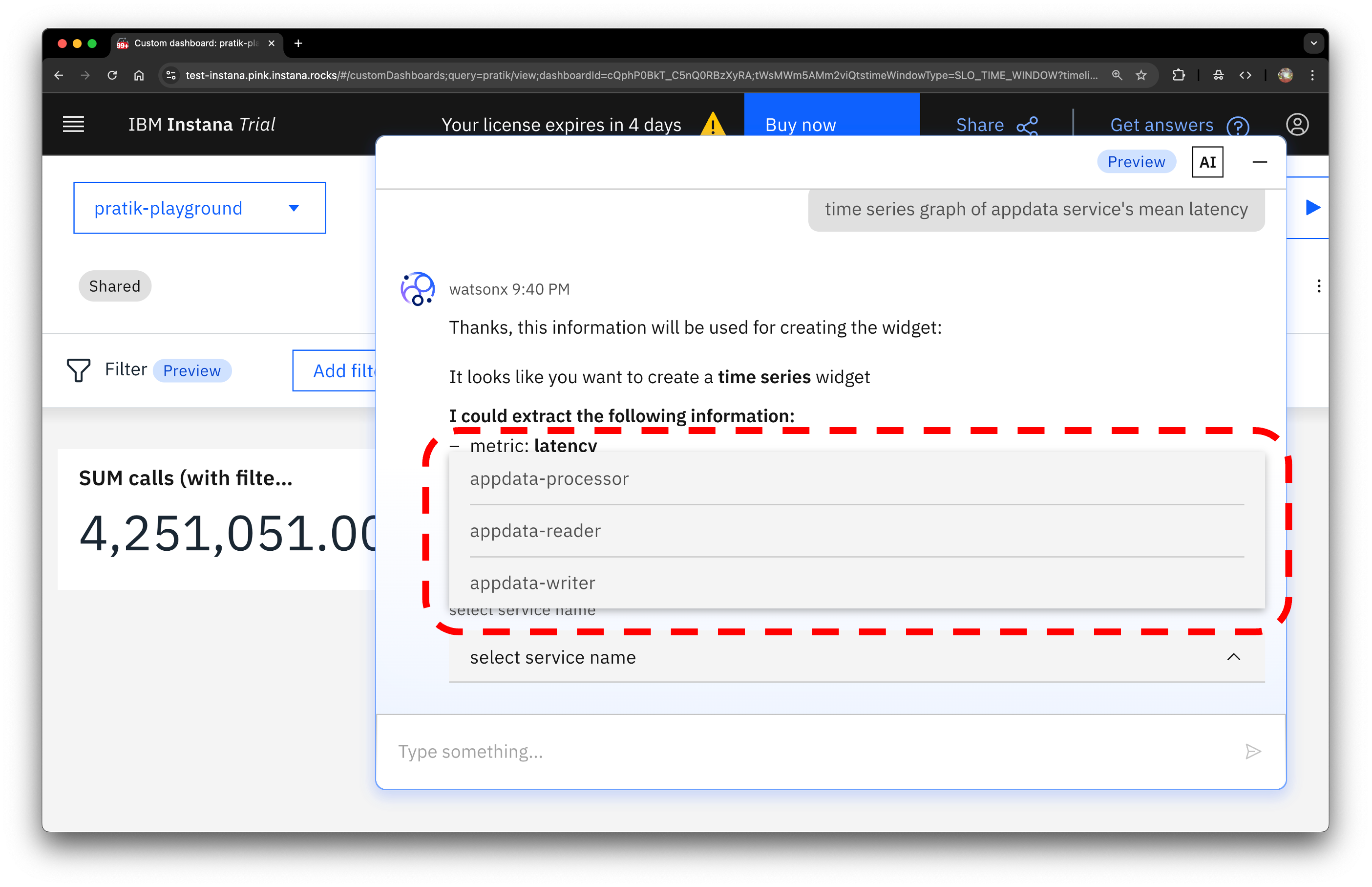Viewport: 1372px width, 887px height.
Task: Open a new browser tab
Action: (298, 43)
